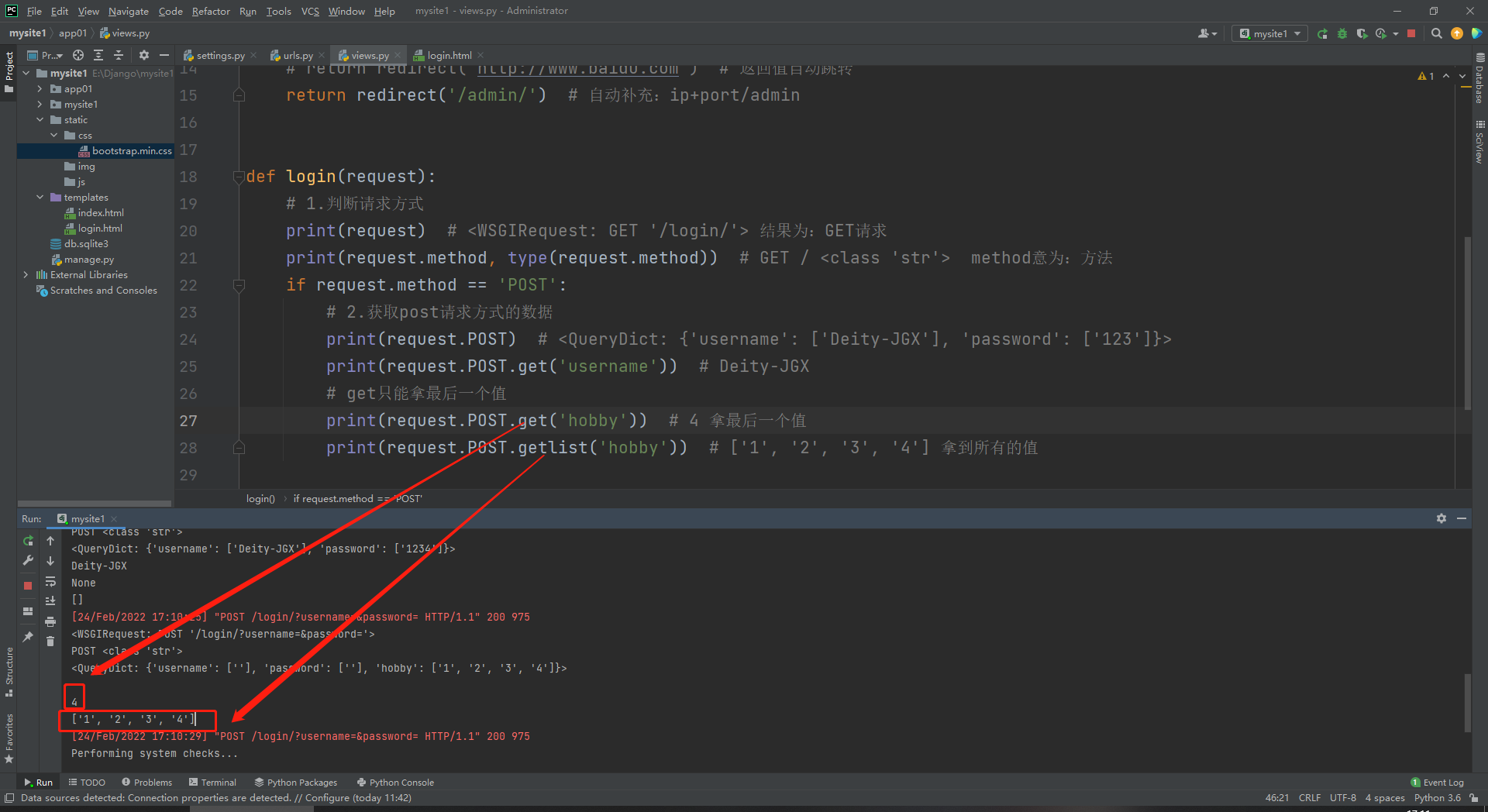Hide the Project tool window
Viewport: 1488px width, 812px height.
point(164,55)
